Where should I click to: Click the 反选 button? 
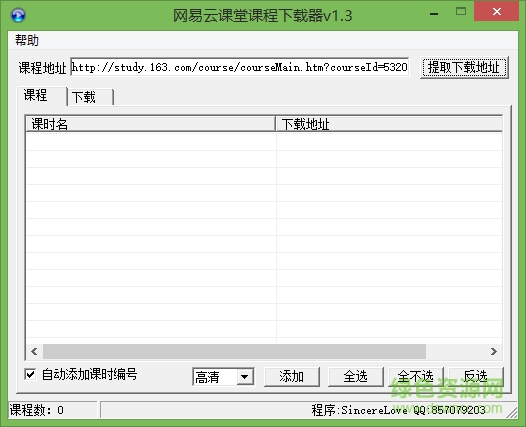(476, 377)
